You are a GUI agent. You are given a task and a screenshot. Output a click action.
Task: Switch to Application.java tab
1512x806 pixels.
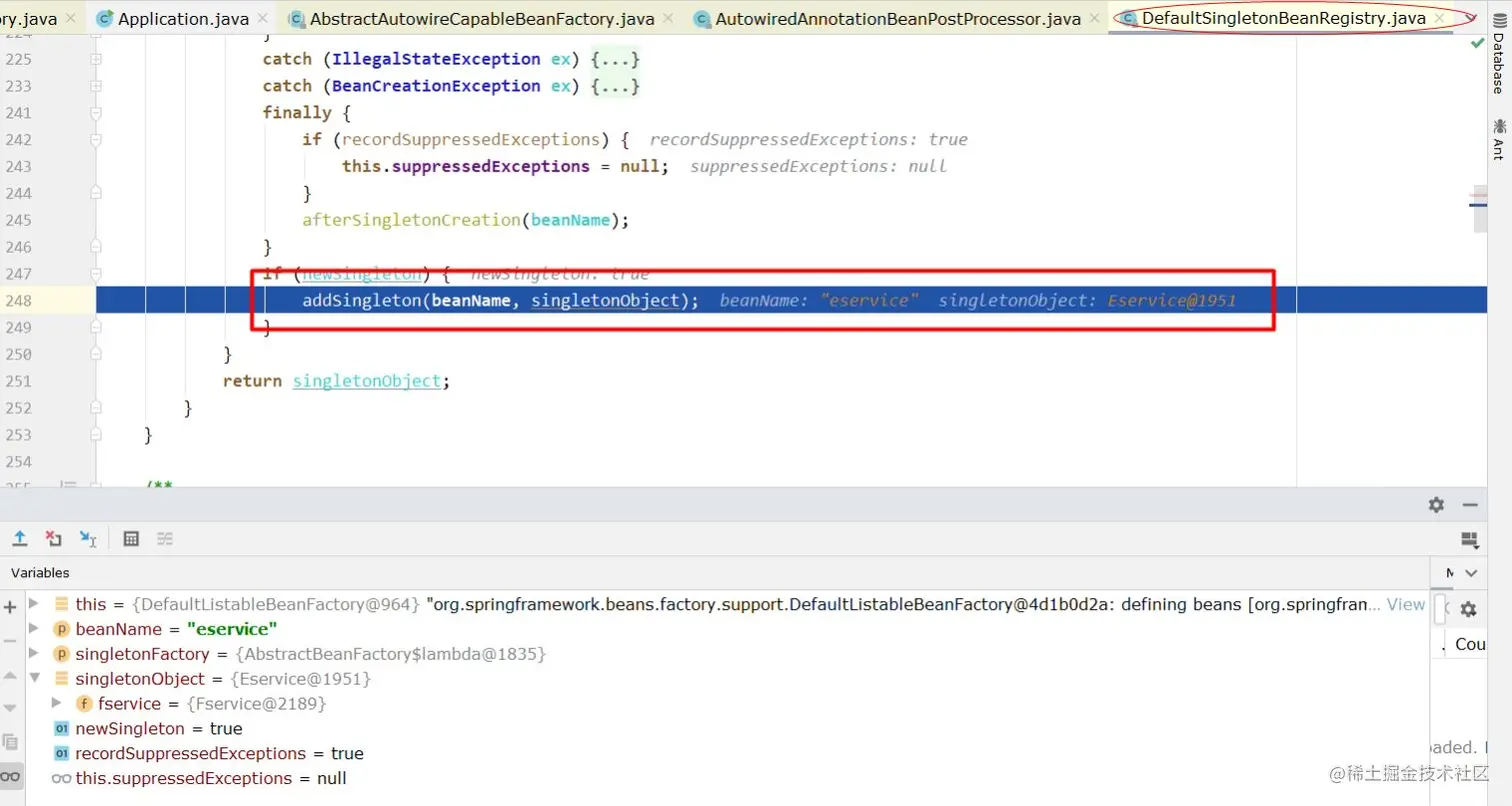183,18
